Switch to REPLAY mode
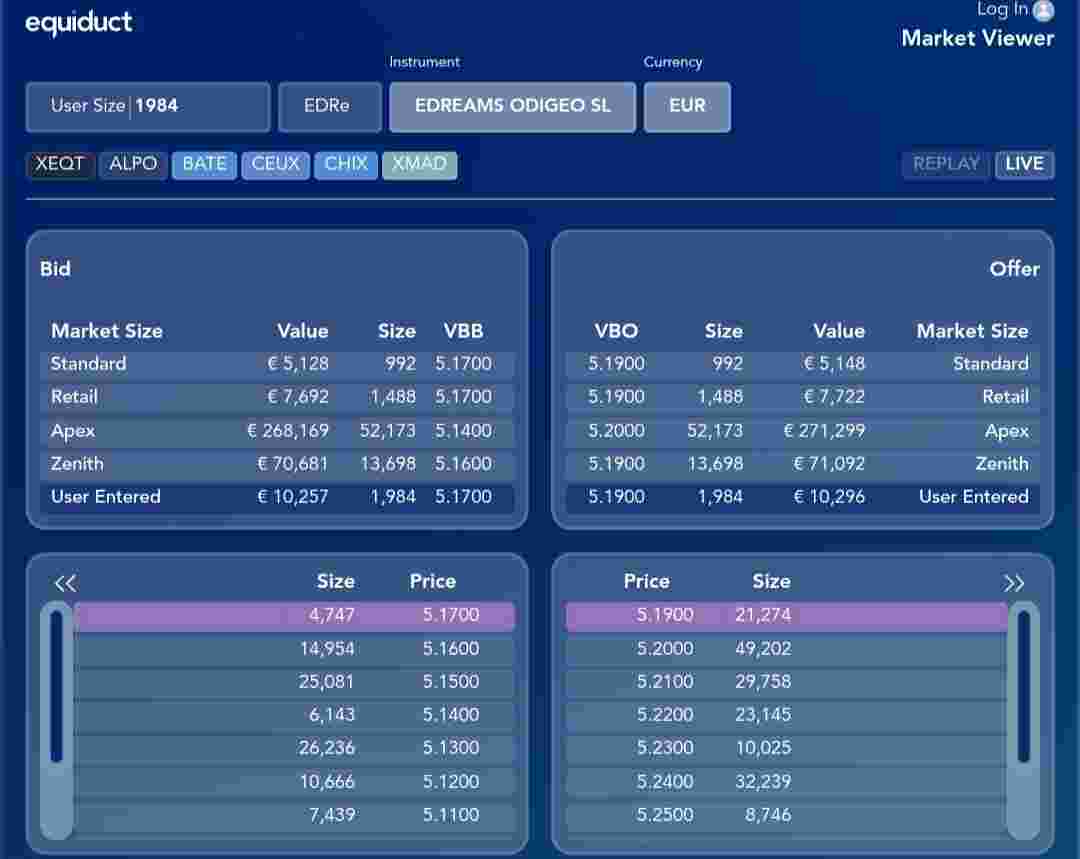The height and width of the screenshot is (859, 1080). (x=946, y=165)
